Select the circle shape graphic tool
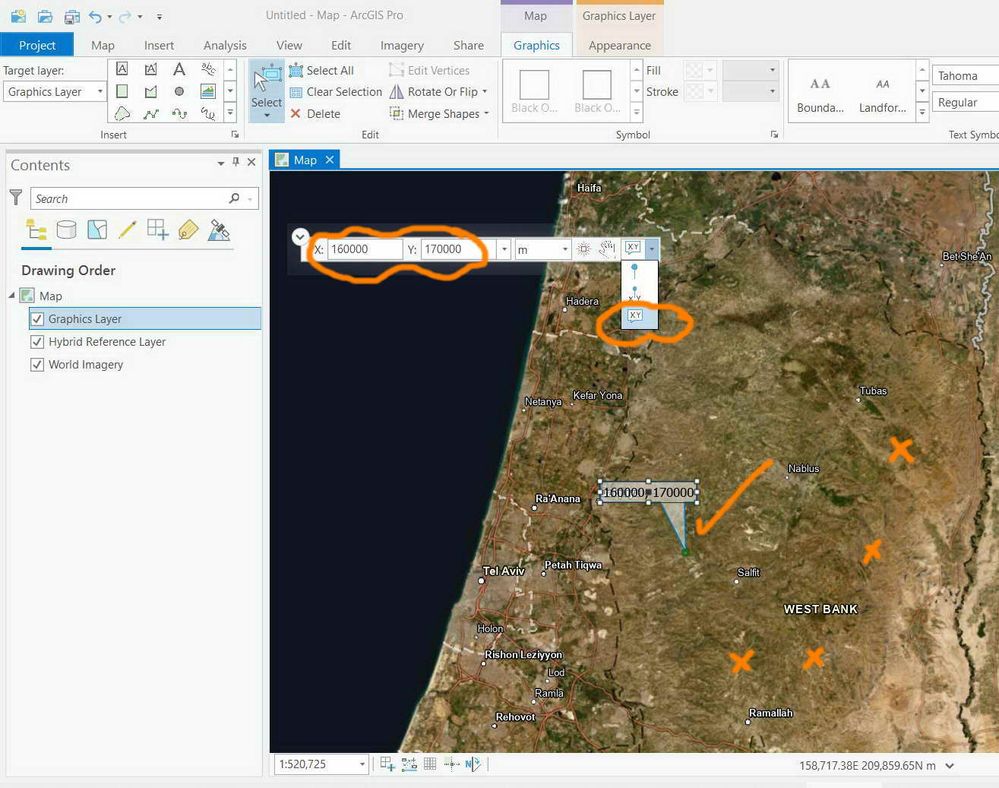Viewport: 999px width, 788px height. pyautogui.click(x=179, y=92)
